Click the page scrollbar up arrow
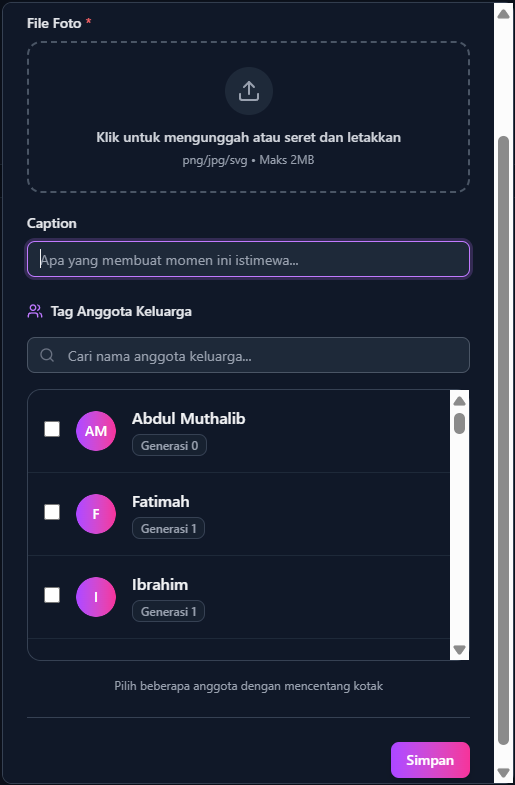Screen dimensions: 515x785 [x=503, y=13]
